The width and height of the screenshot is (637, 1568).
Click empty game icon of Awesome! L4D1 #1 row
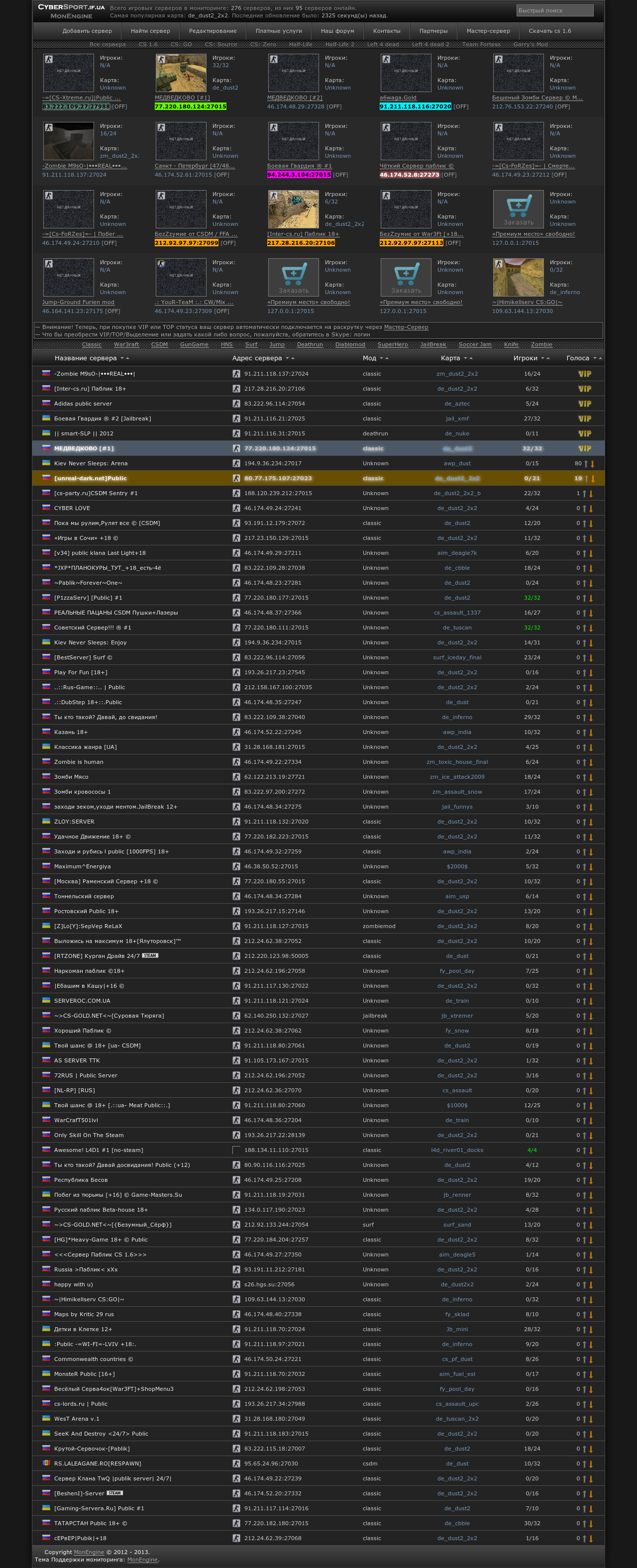coord(236,1150)
